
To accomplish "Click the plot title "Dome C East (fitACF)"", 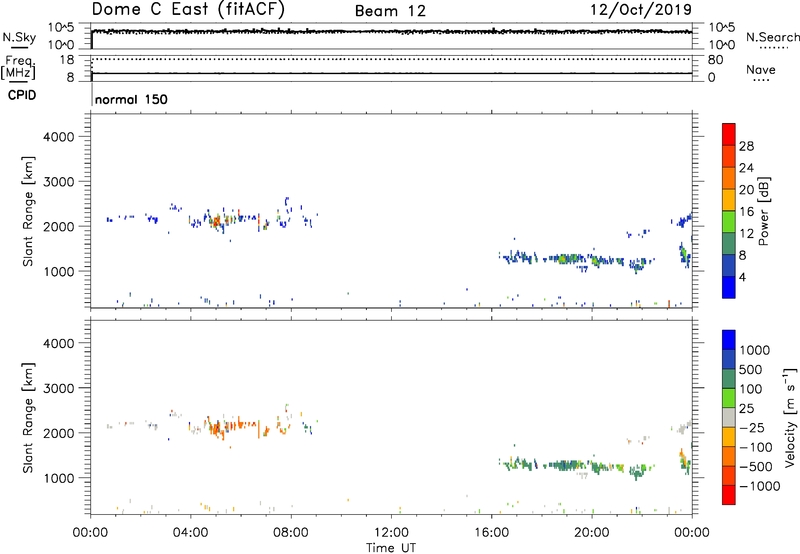I will 188,9.
